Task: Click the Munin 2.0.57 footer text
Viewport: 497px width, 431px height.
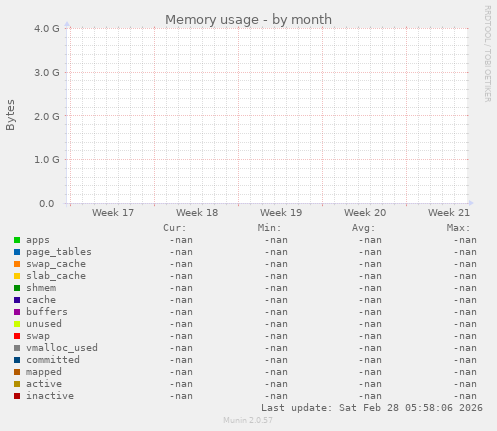Action: (248, 420)
